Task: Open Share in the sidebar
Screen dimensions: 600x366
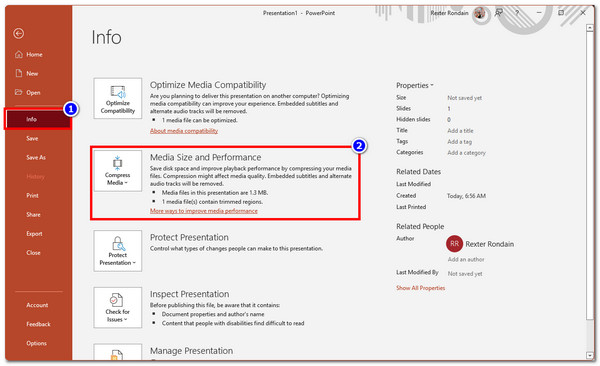Action: (33, 215)
